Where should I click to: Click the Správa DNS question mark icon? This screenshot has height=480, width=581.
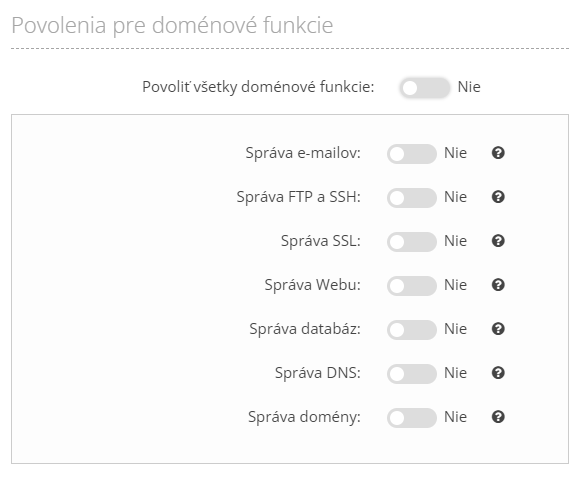click(498, 373)
